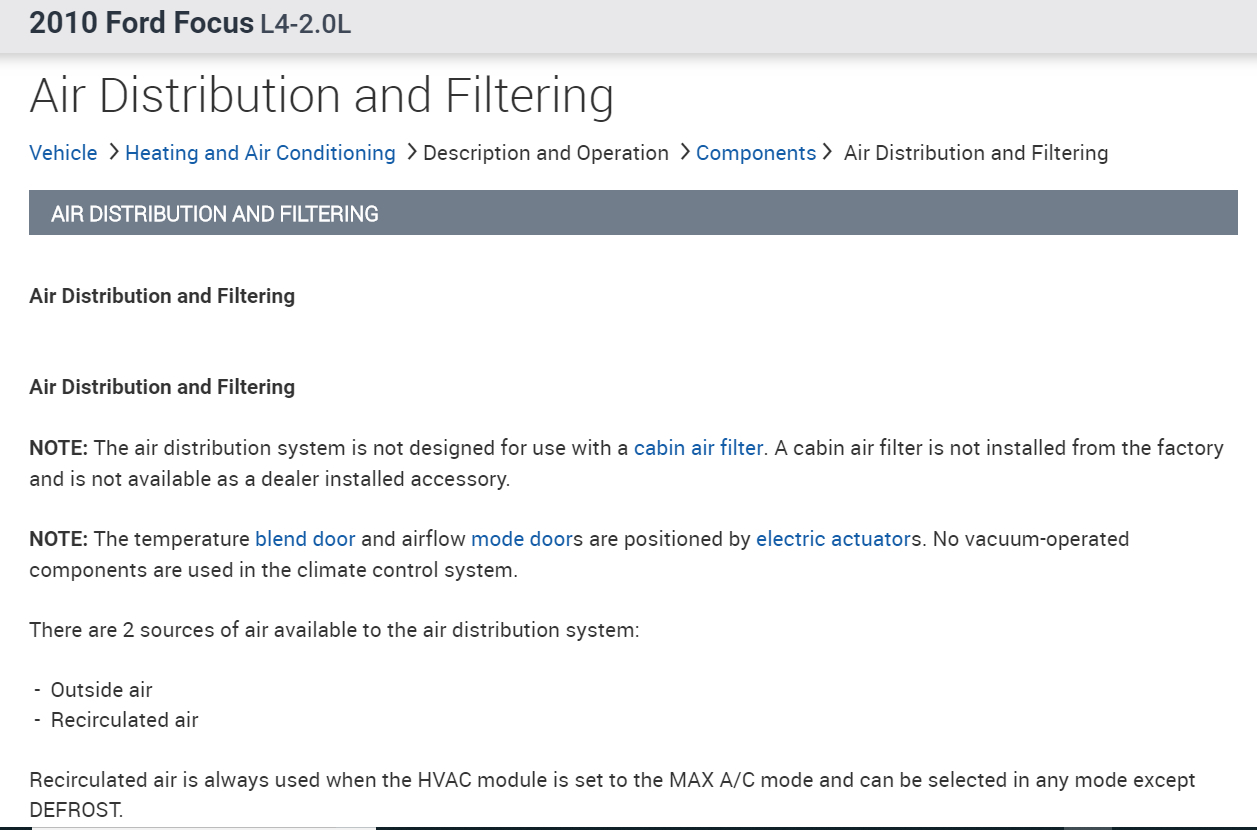Select Description and Operation breadcrumb text
The image size is (1257, 830).
click(x=546, y=153)
